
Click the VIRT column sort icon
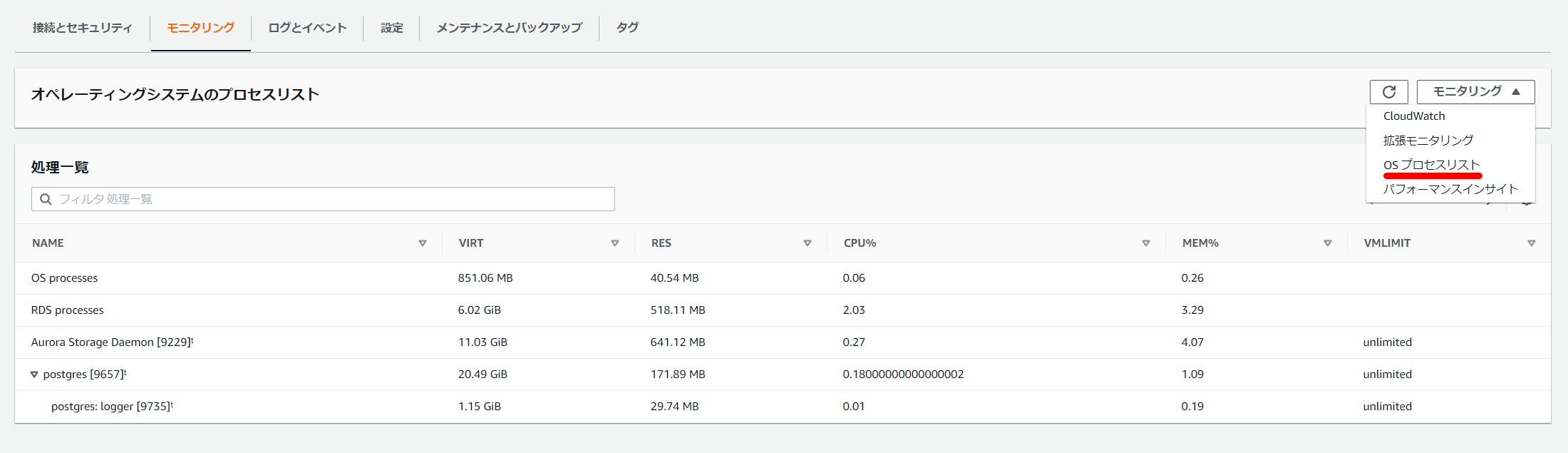(614, 243)
